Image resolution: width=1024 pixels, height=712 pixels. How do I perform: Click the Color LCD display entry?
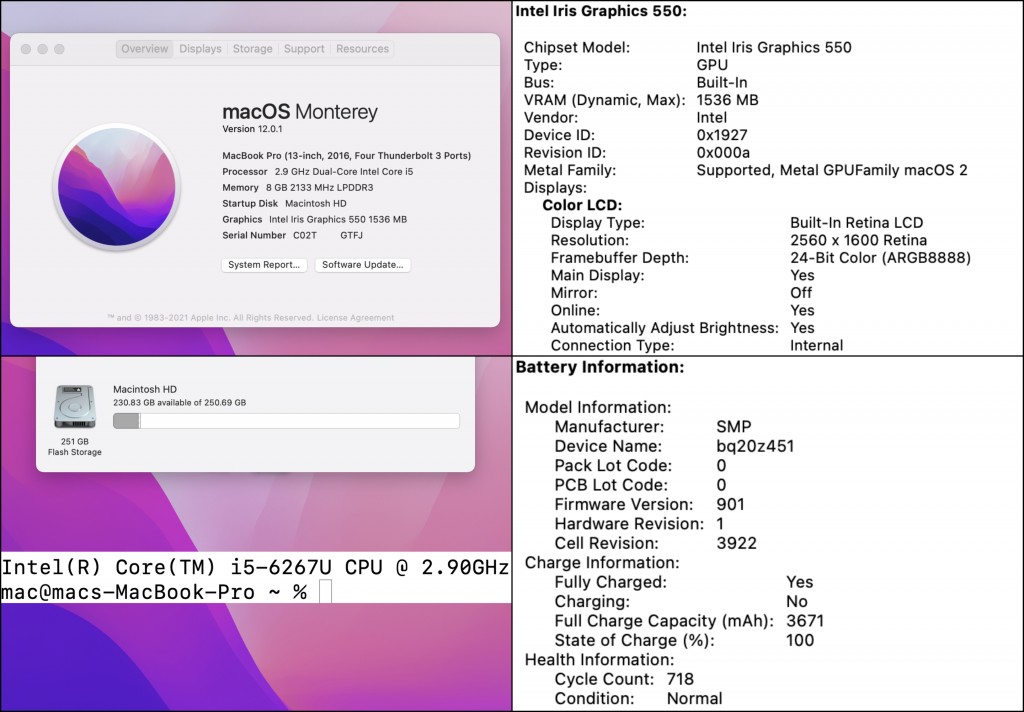[582, 205]
